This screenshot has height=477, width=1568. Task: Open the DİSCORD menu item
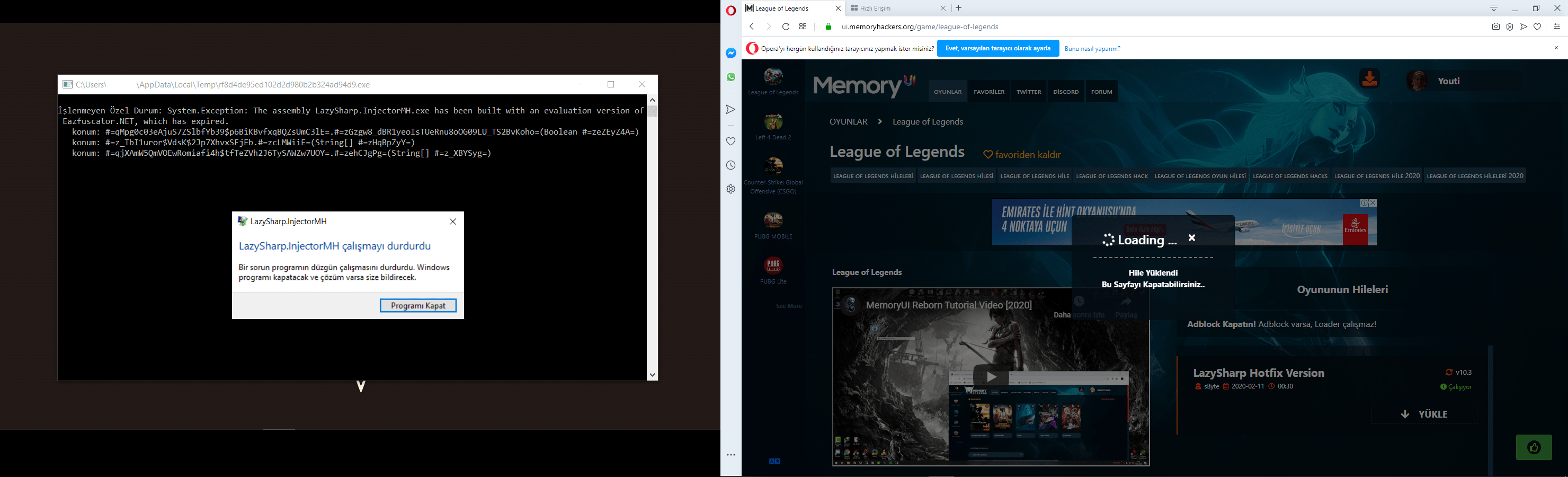[x=1066, y=92]
